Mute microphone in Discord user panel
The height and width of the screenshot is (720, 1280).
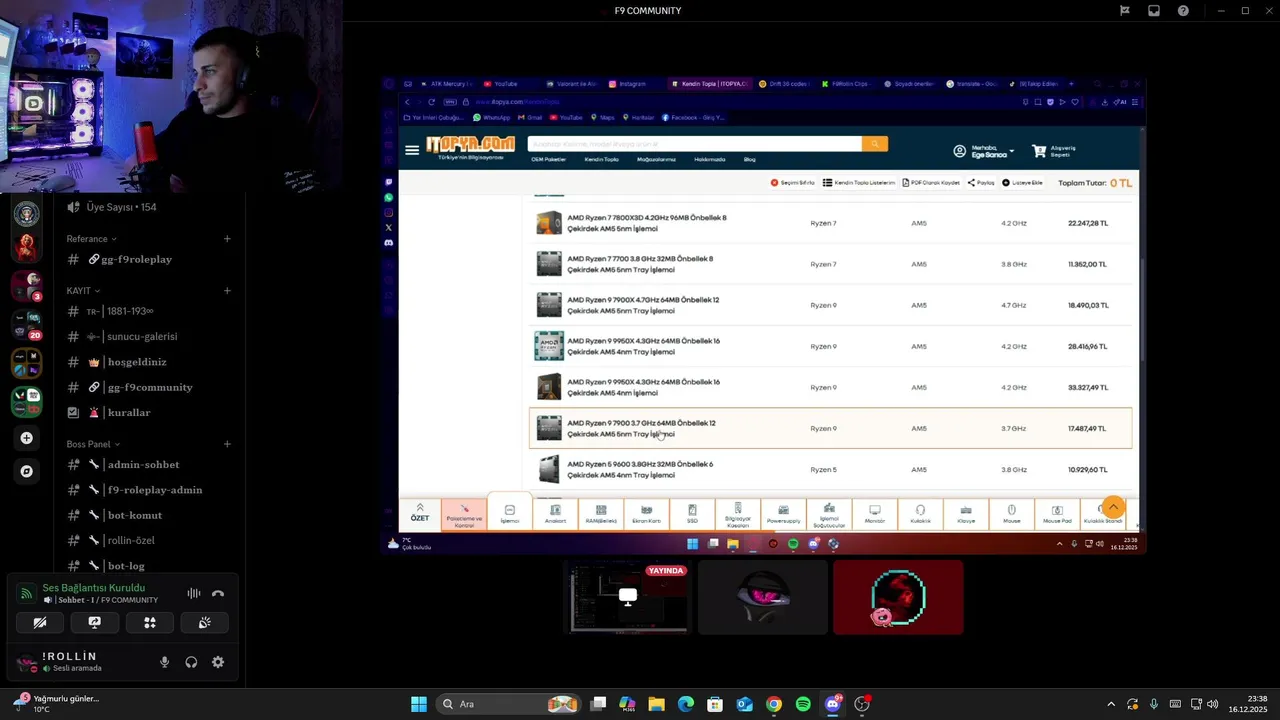click(x=165, y=662)
